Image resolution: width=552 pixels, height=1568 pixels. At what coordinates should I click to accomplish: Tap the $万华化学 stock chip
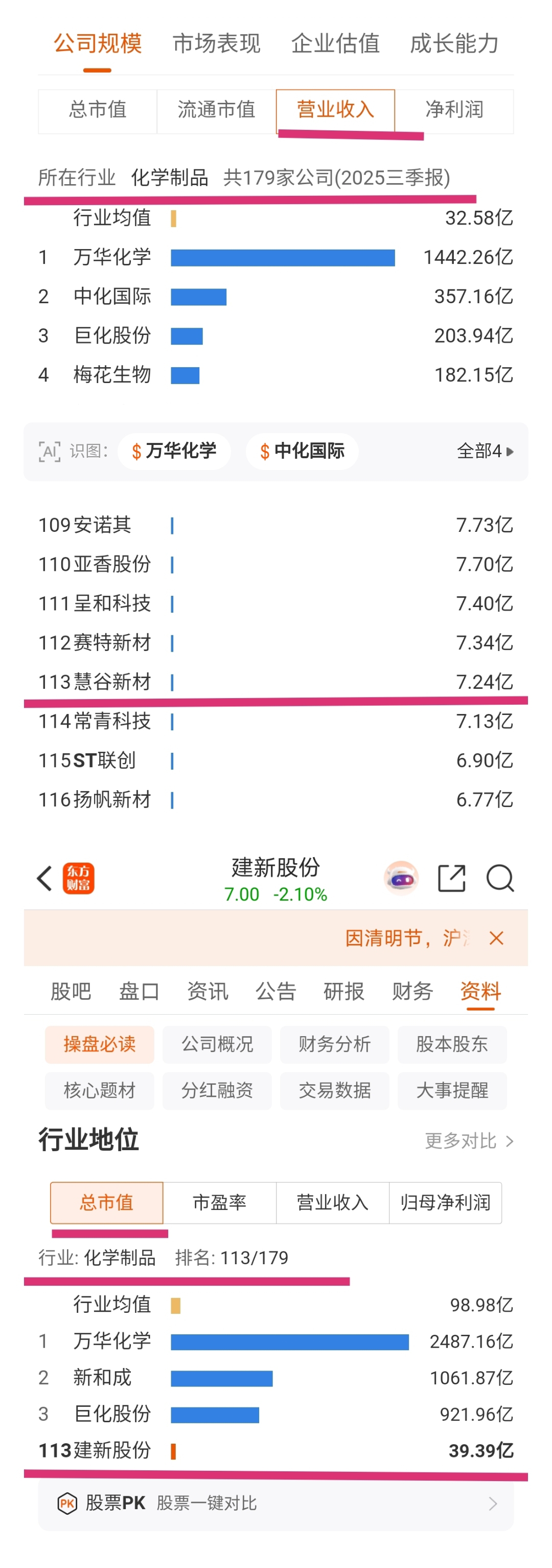[174, 451]
